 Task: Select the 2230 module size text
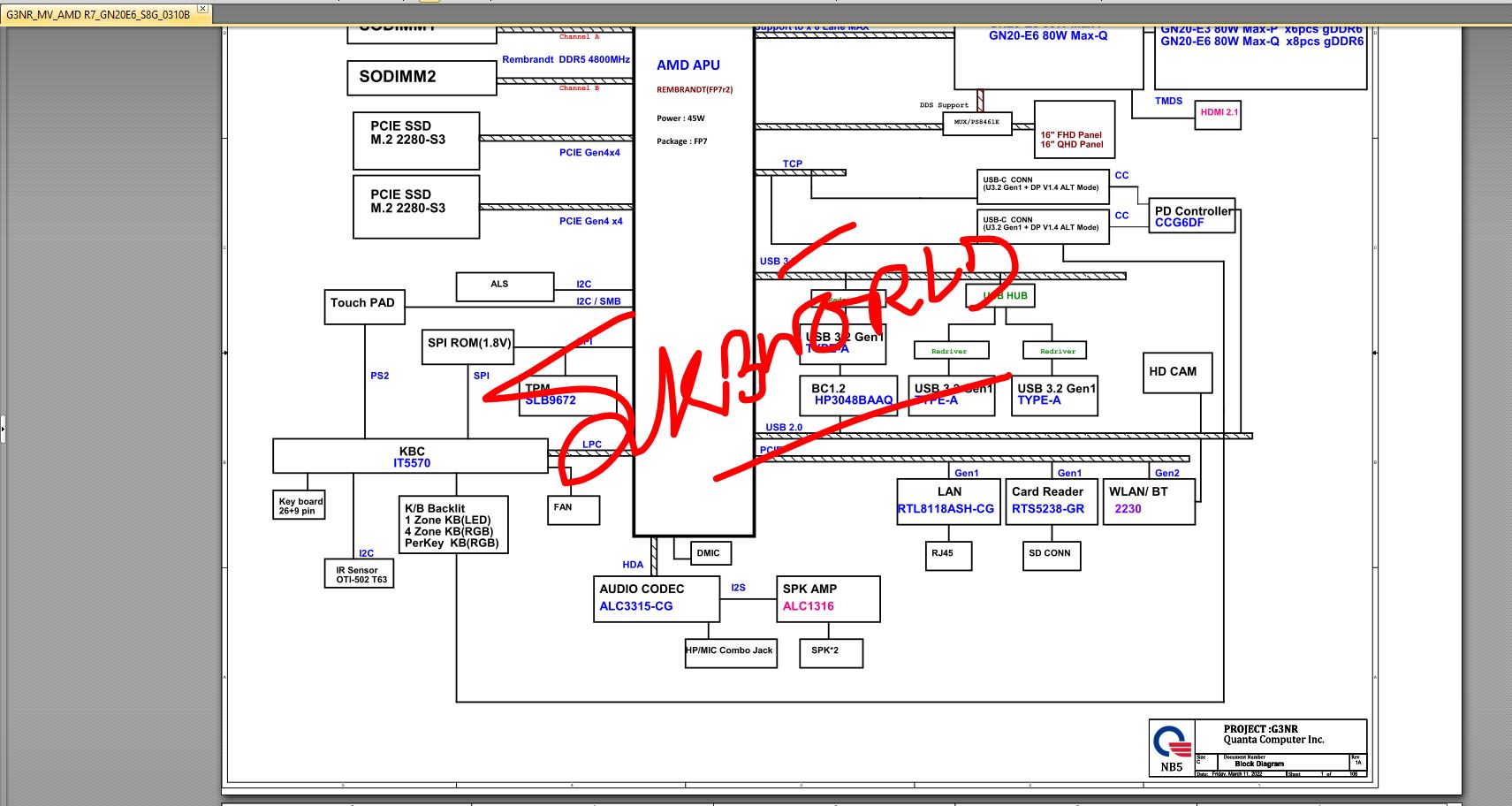point(1128,509)
